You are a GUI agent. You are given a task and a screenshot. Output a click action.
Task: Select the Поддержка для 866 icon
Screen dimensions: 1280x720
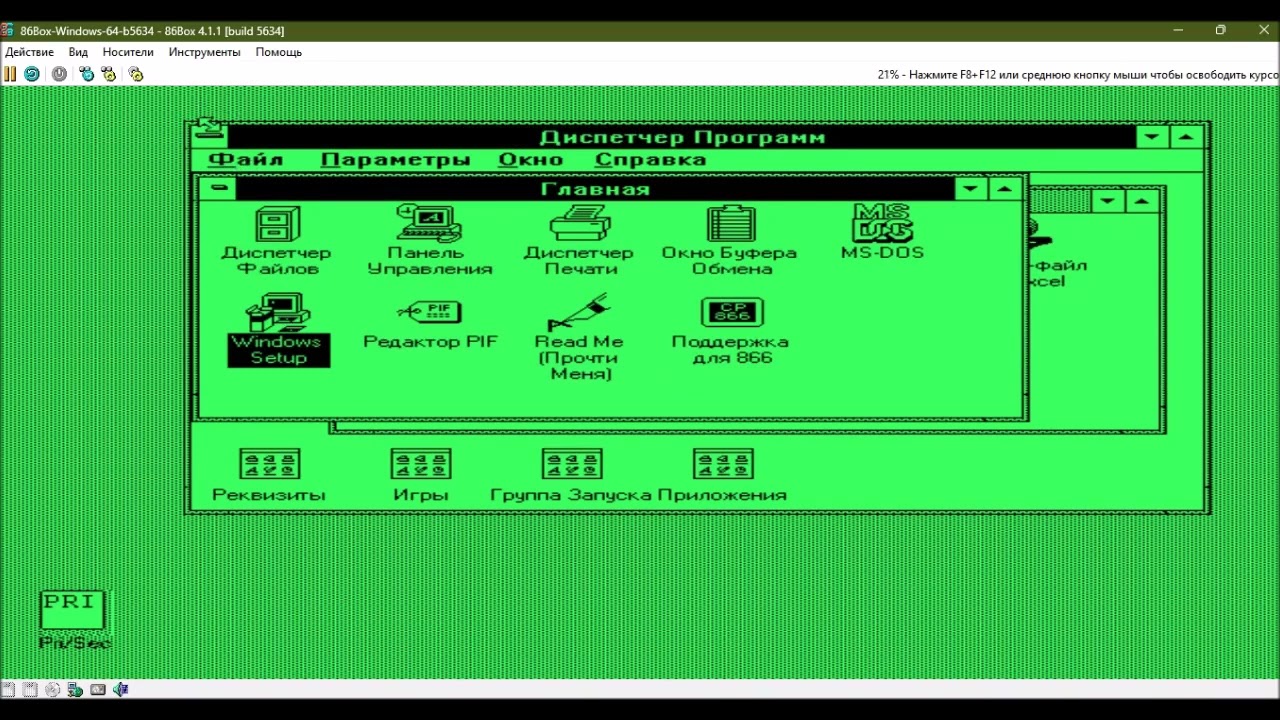click(731, 331)
